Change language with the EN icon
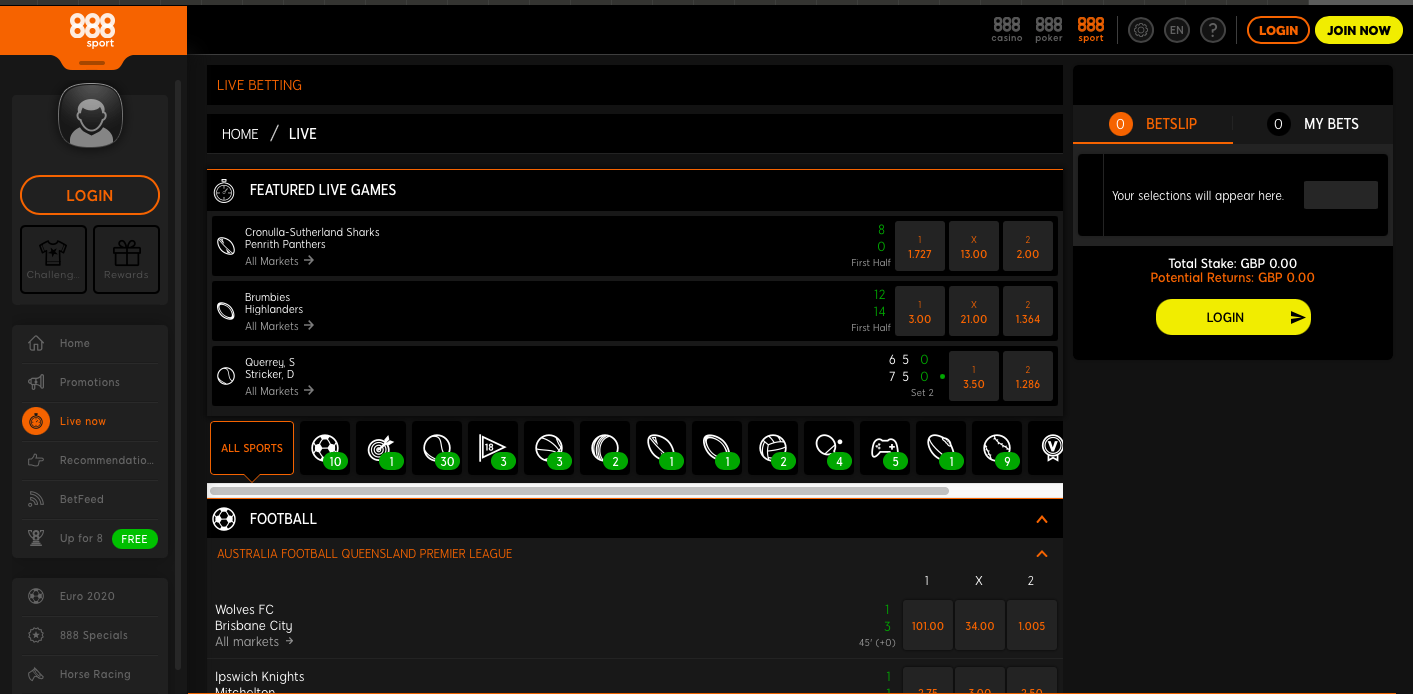The image size is (1413, 694). (x=1176, y=30)
